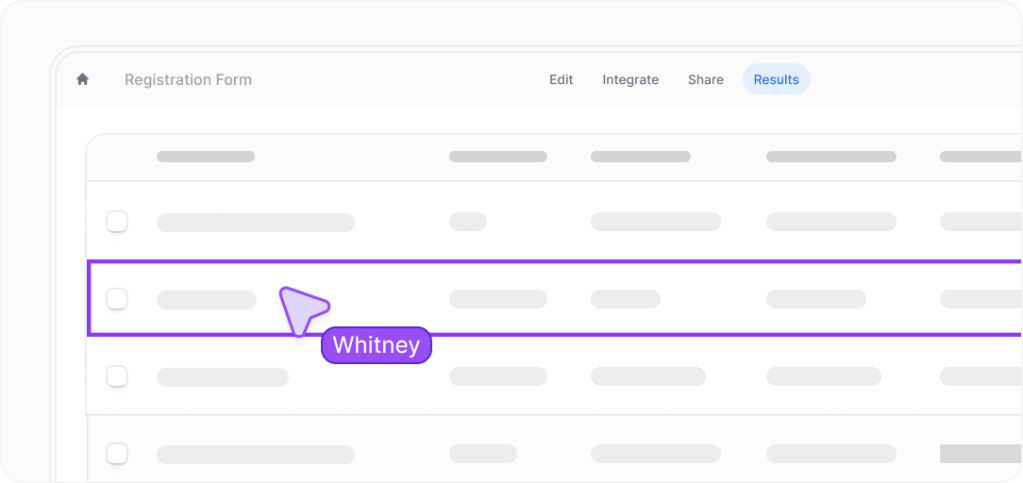Screen dimensions: 1023x483
Task: Click the purple collaborator cursor arrow
Action: coord(301,309)
